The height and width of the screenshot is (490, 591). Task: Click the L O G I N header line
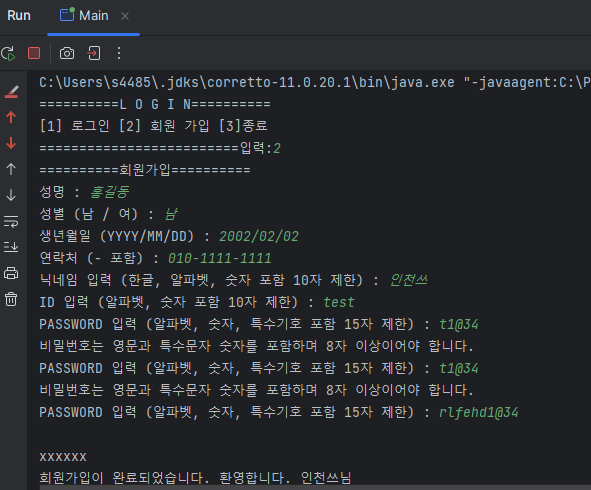pos(155,104)
